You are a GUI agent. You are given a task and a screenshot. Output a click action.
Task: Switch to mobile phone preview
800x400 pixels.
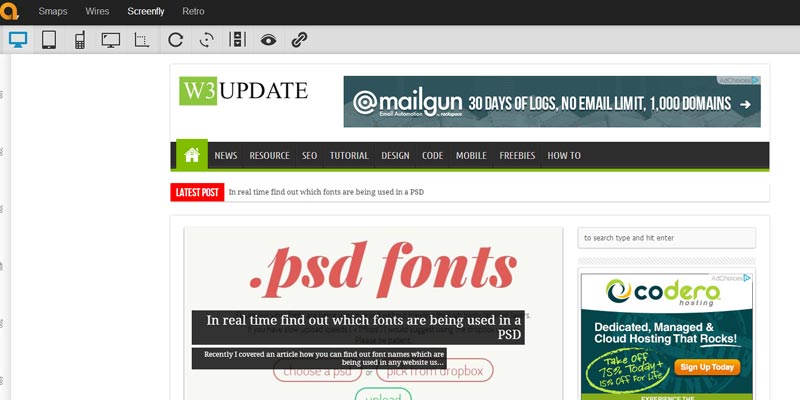pos(79,40)
